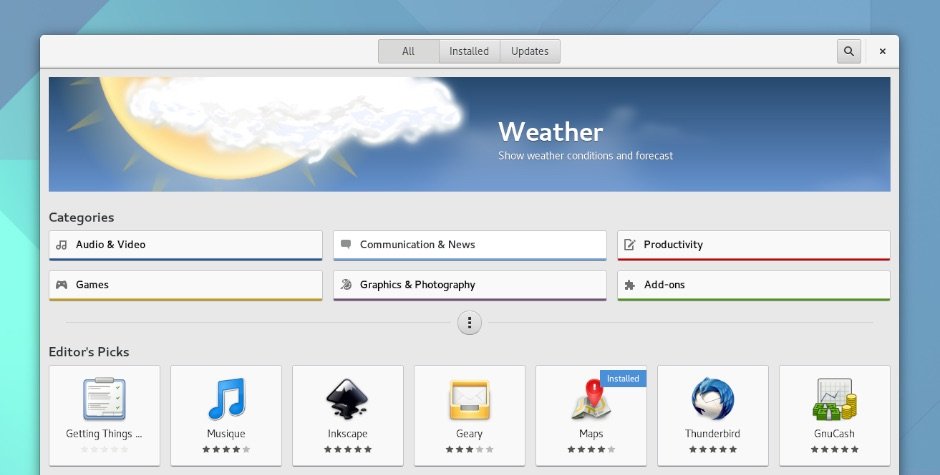Image resolution: width=940 pixels, height=475 pixels.
Task: Click the Thunderbird app name label
Action: click(x=713, y=434)
